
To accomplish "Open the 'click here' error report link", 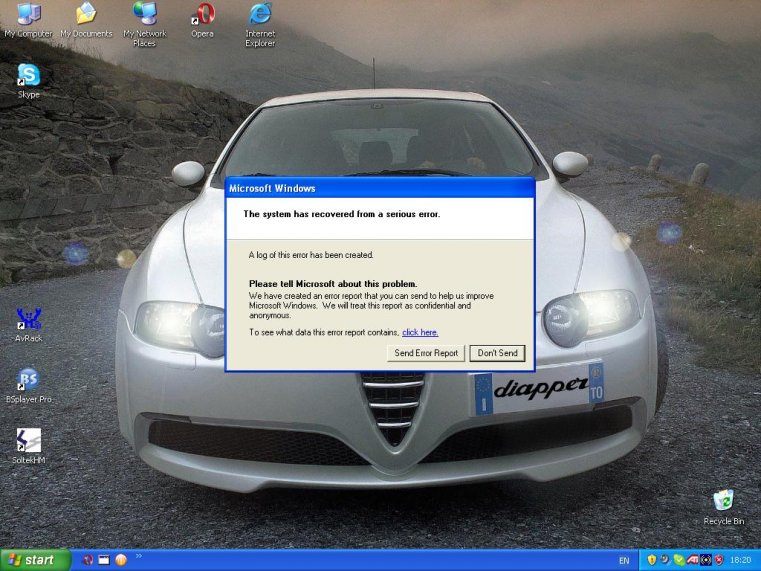I will coord(420,332).
